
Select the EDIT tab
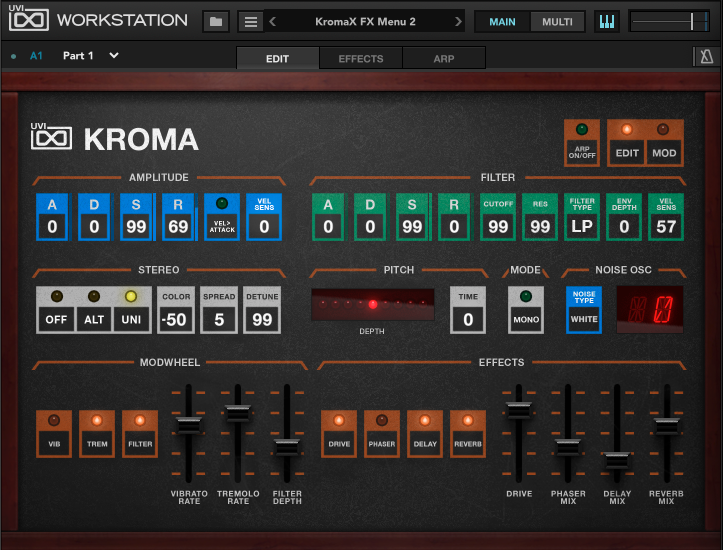coord(278,59)
